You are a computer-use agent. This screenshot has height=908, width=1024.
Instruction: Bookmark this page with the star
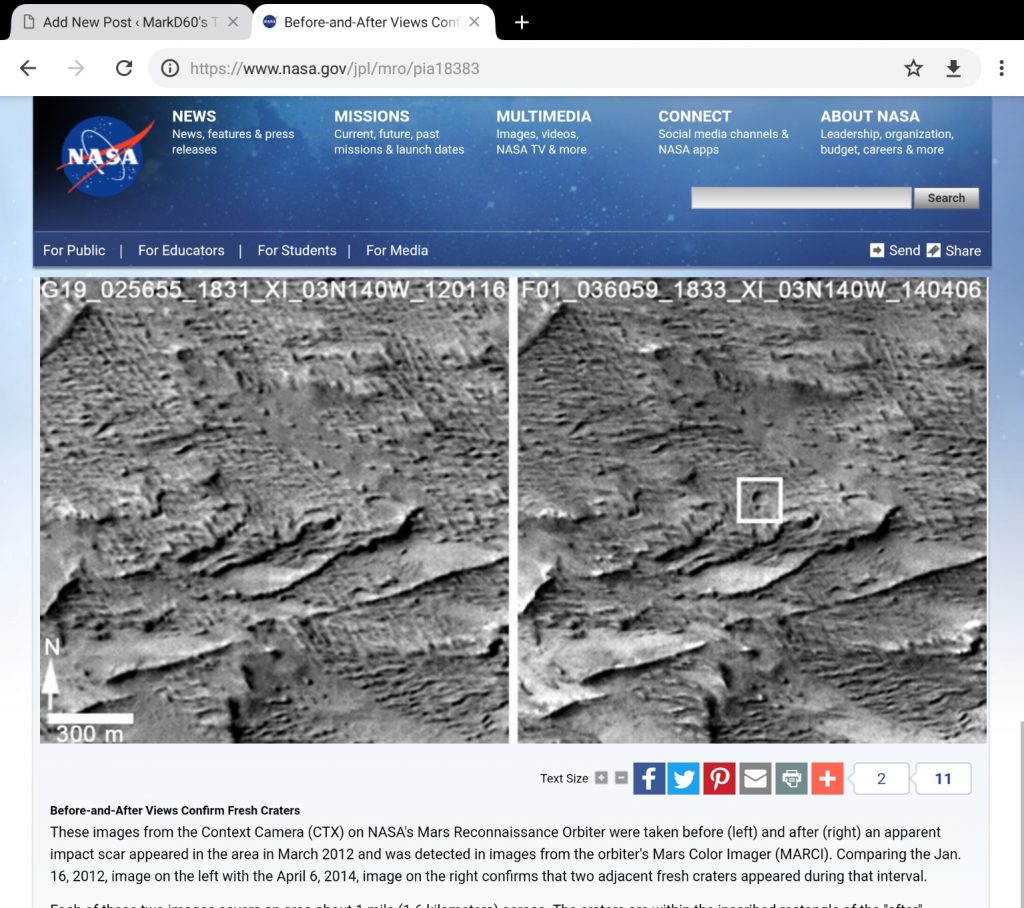(x=913, y=68)
